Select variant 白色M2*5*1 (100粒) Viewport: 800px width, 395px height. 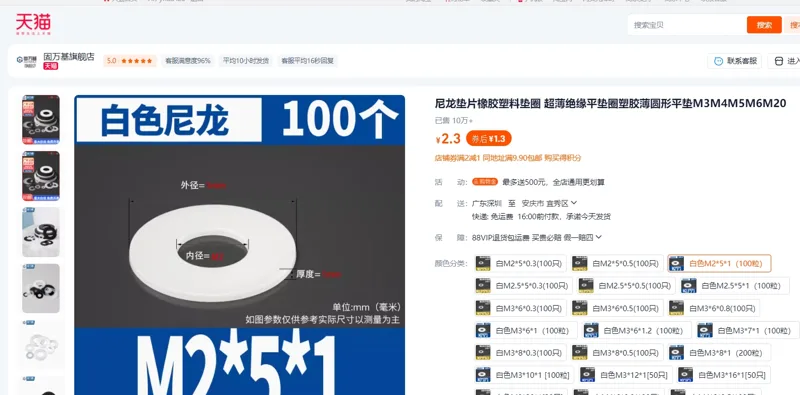point(719,263)
